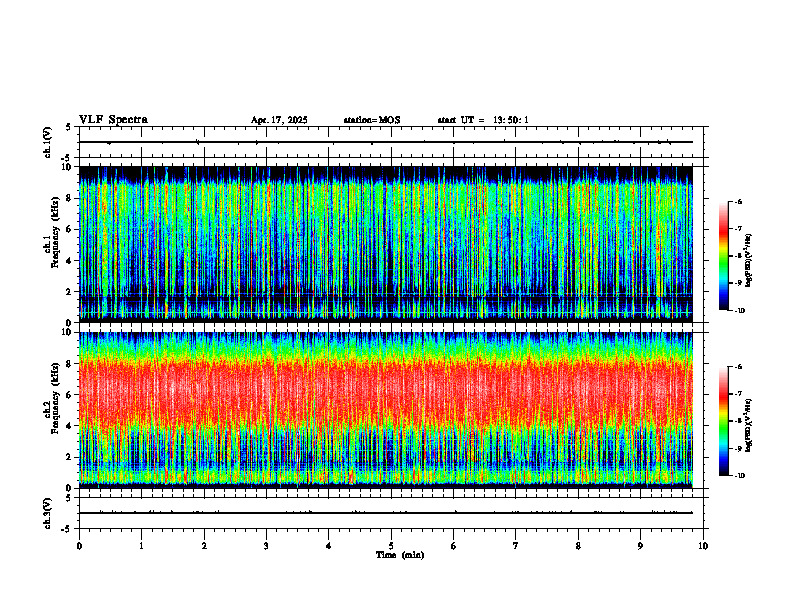Click the "-5" tick on ch.3(V) axis
This screenshot has height=612, width=792.
coord(66,529)
